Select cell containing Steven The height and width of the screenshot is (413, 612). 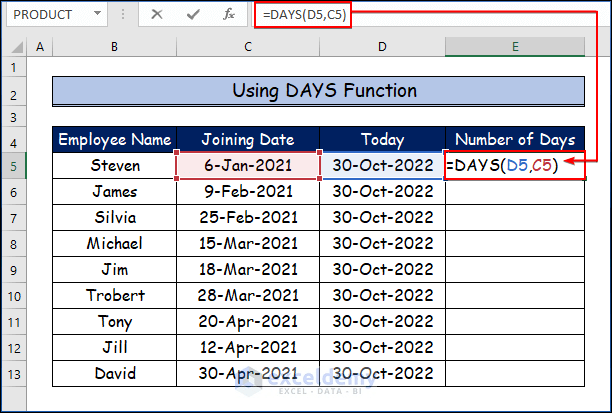114,166
